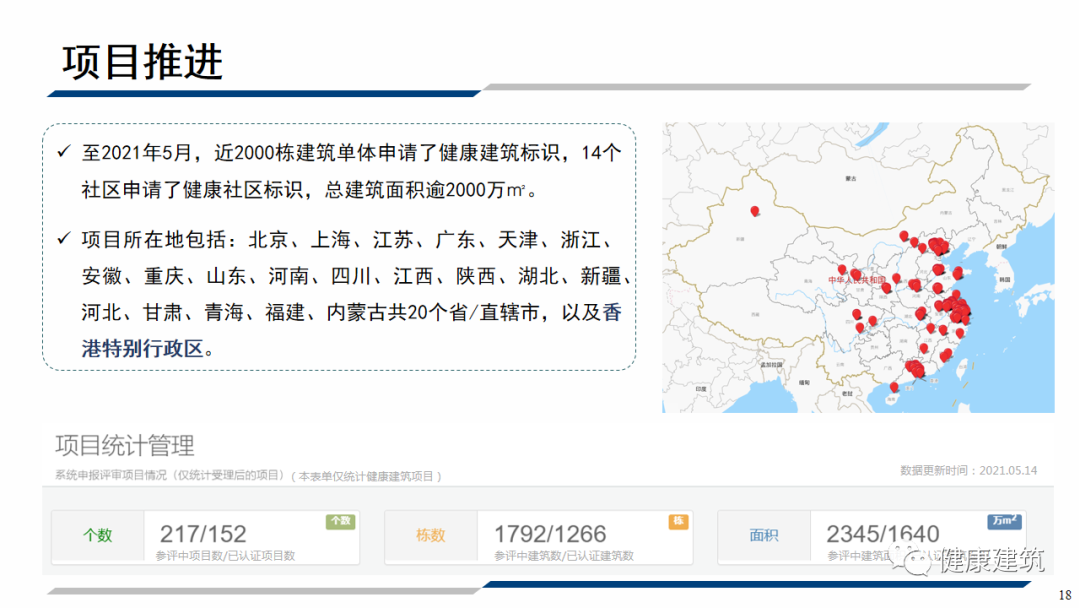Click a red pin in the Shanghai cluster
Image resolution: width=1080 pixels, height=608 pixels.
coord(958,308)
